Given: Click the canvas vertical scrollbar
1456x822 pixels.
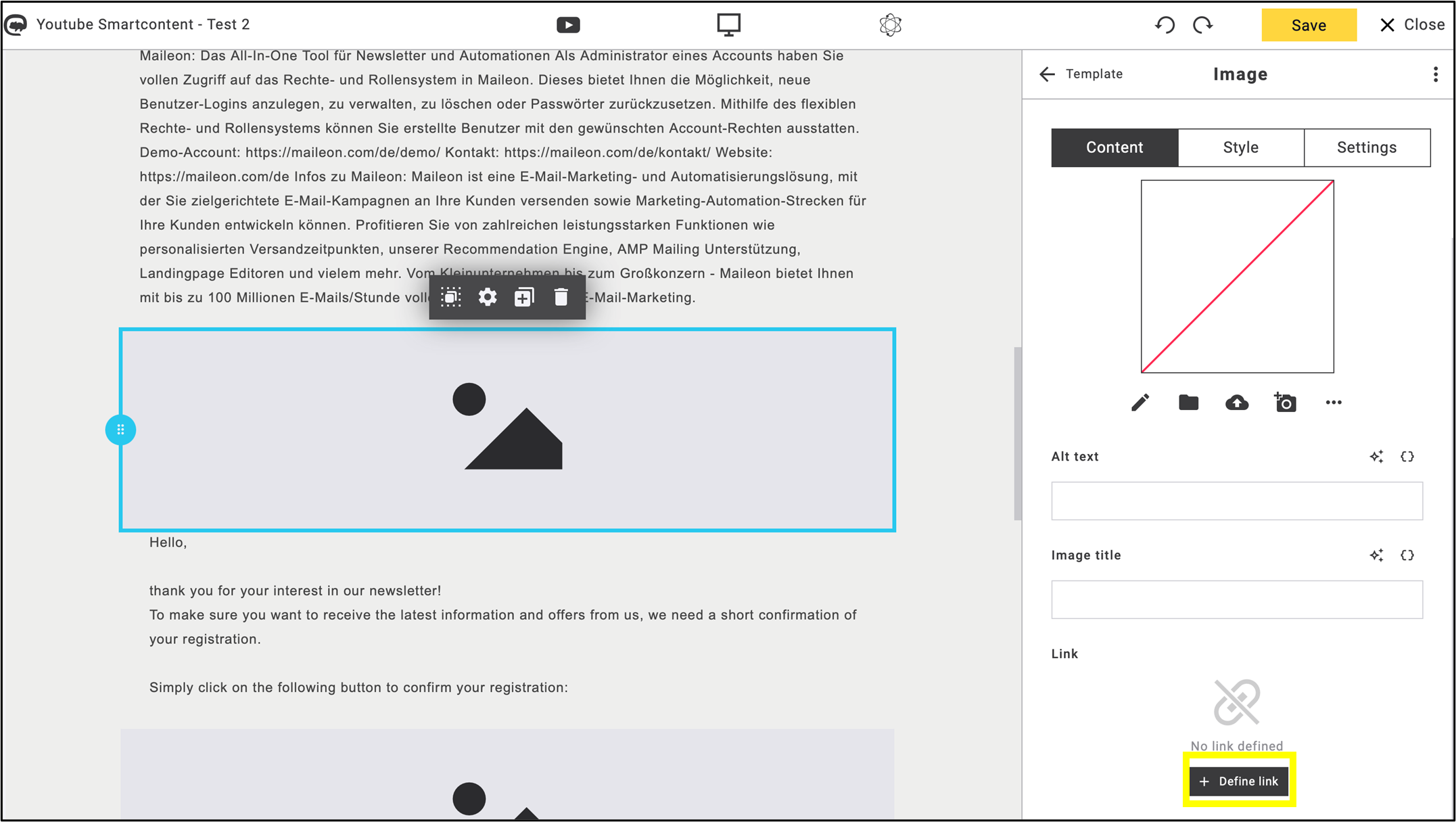Looking at the screenshot, I should pos(1017,434).
